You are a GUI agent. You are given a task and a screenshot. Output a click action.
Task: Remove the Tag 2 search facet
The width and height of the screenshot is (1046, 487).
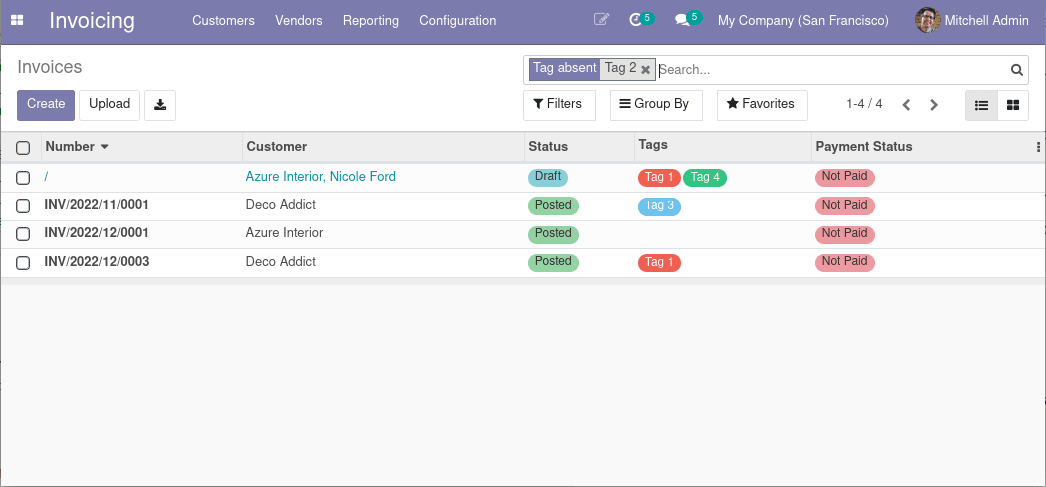click(x=645, y=69)
